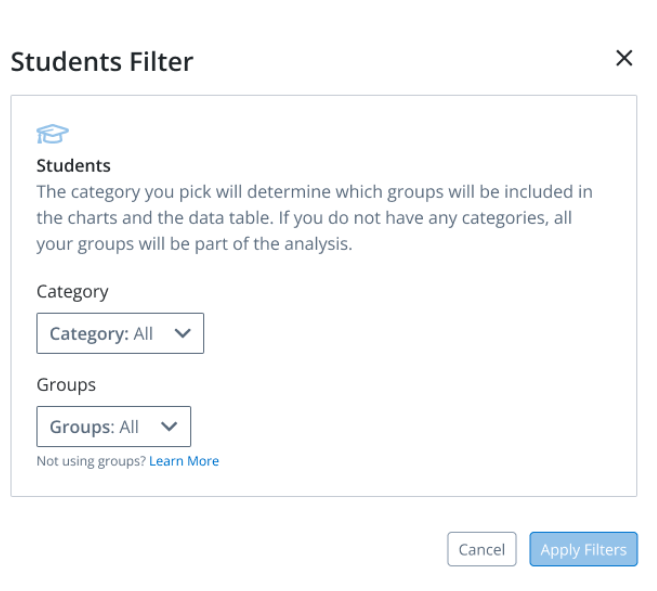
Task: Open the Category: All dropdown
Action: (x=120, y=334)
